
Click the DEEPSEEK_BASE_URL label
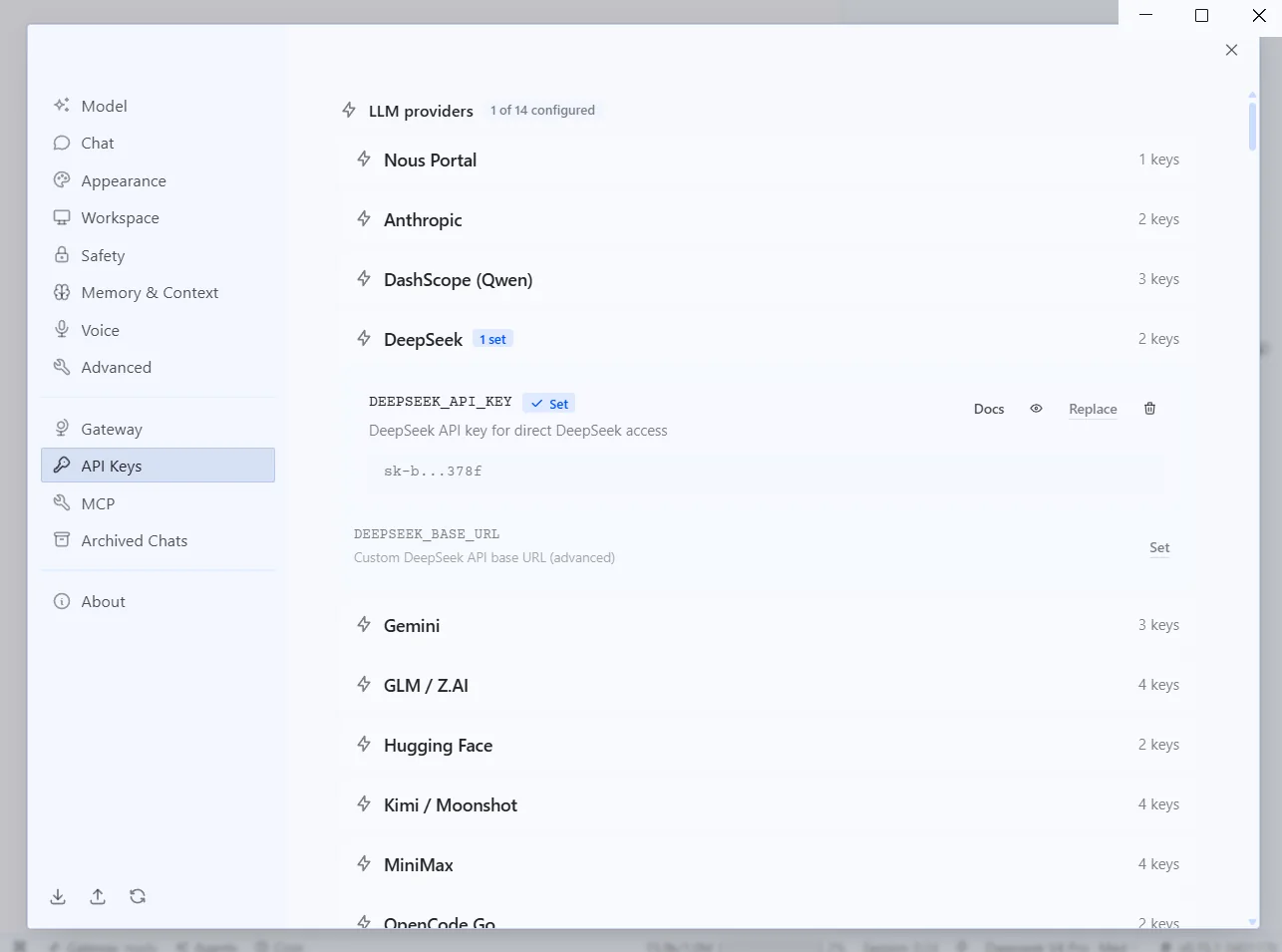click(427, 534)
